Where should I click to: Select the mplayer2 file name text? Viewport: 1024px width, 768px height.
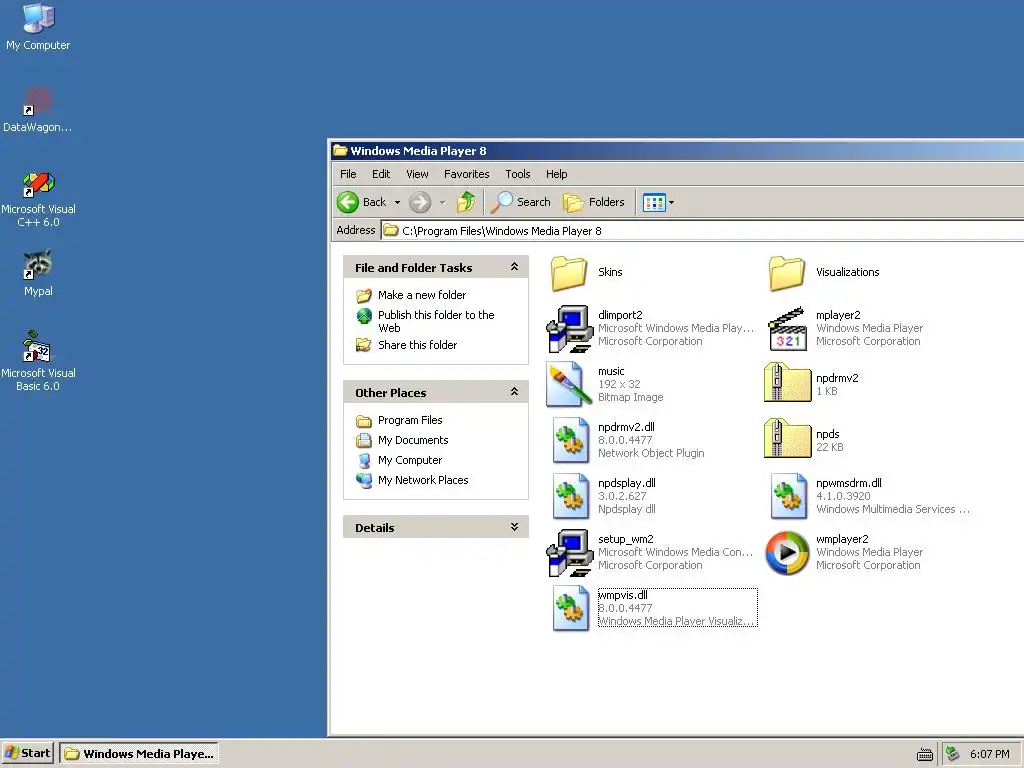click(x=838, y=315)
